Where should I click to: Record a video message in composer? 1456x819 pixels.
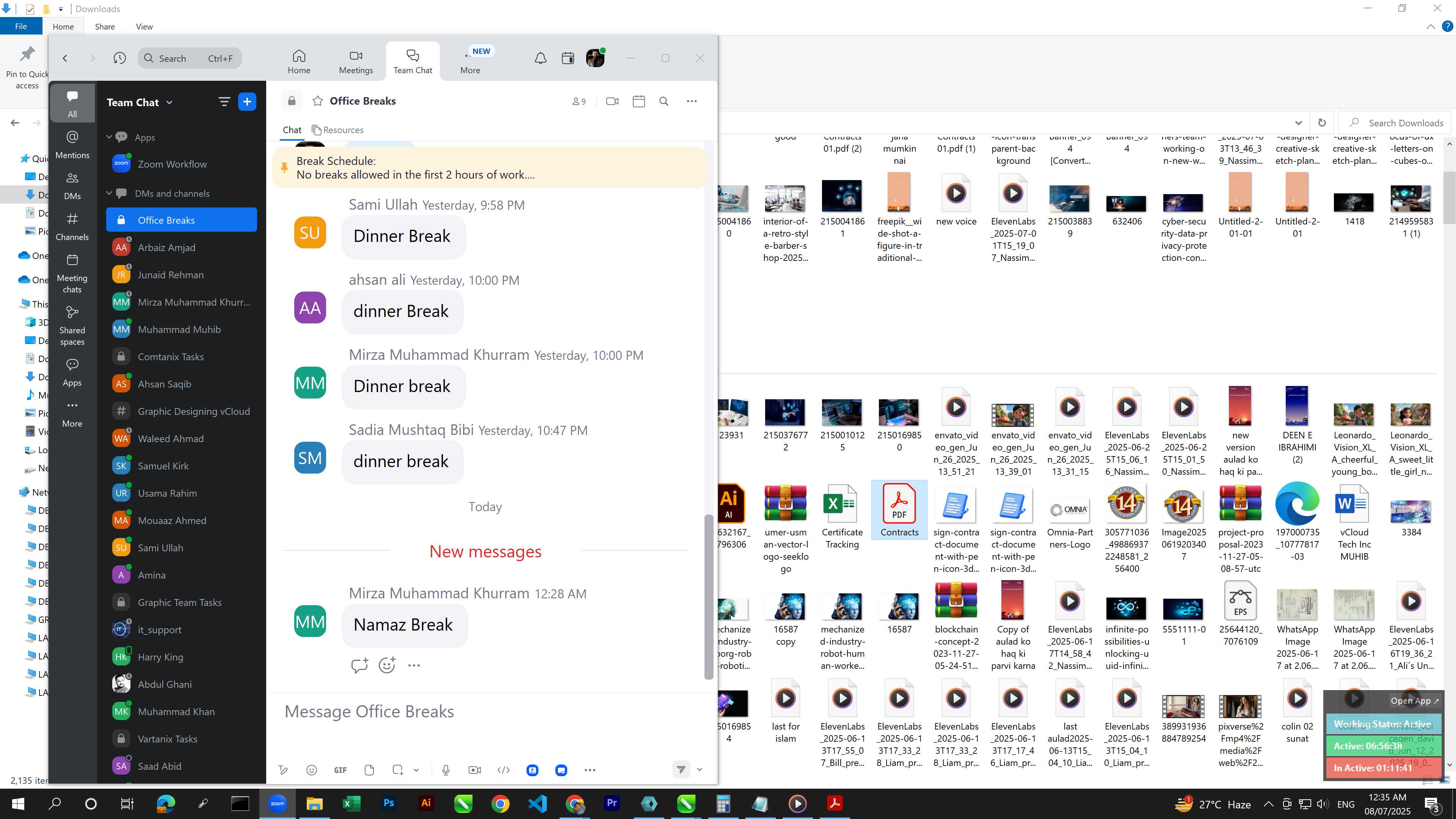(x=475, y=770)
